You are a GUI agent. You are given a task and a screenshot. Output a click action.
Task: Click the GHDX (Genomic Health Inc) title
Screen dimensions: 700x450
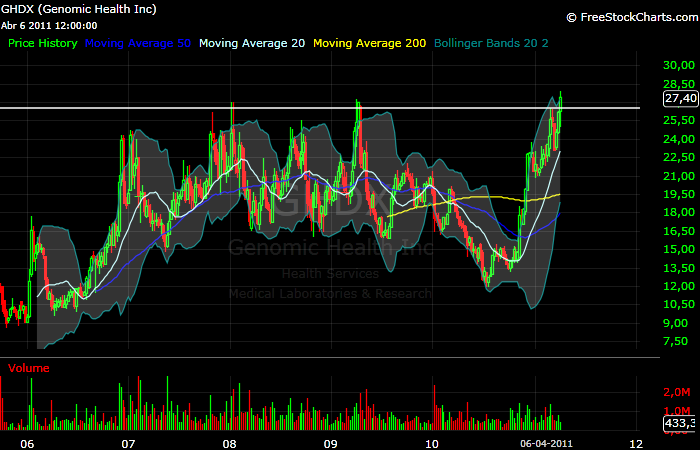[x=79, y=9]
